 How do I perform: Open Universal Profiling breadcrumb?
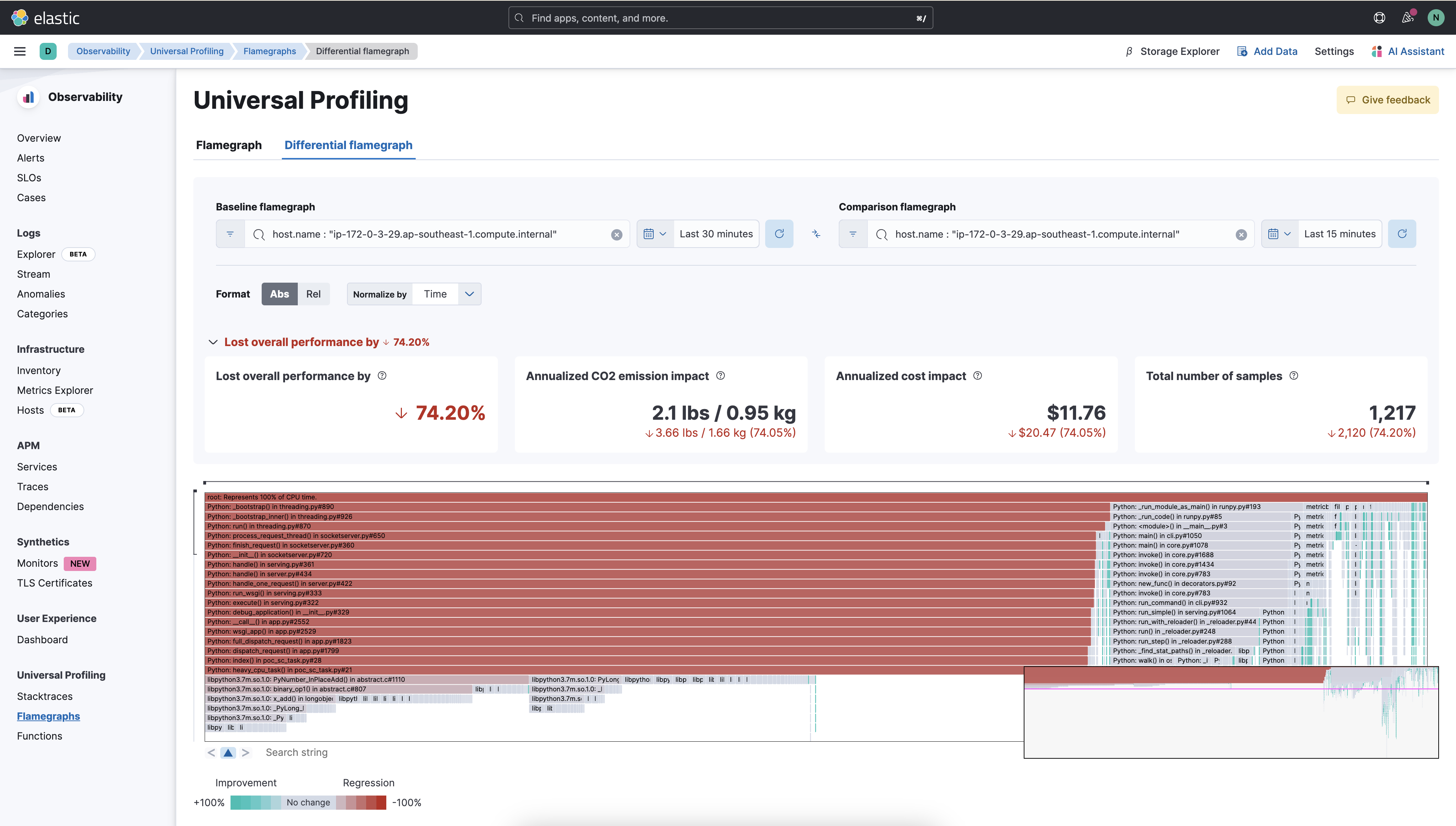[x=187, y=51]
